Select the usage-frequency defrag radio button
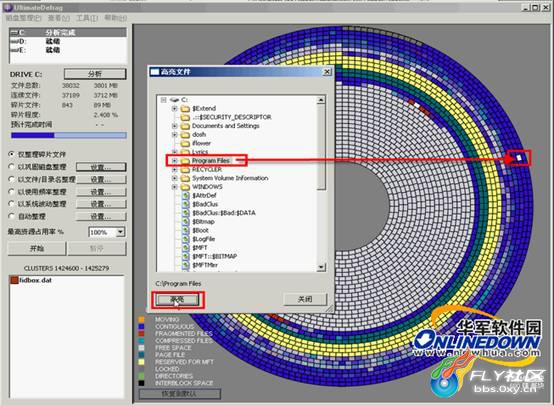 (x=12, y=192)
